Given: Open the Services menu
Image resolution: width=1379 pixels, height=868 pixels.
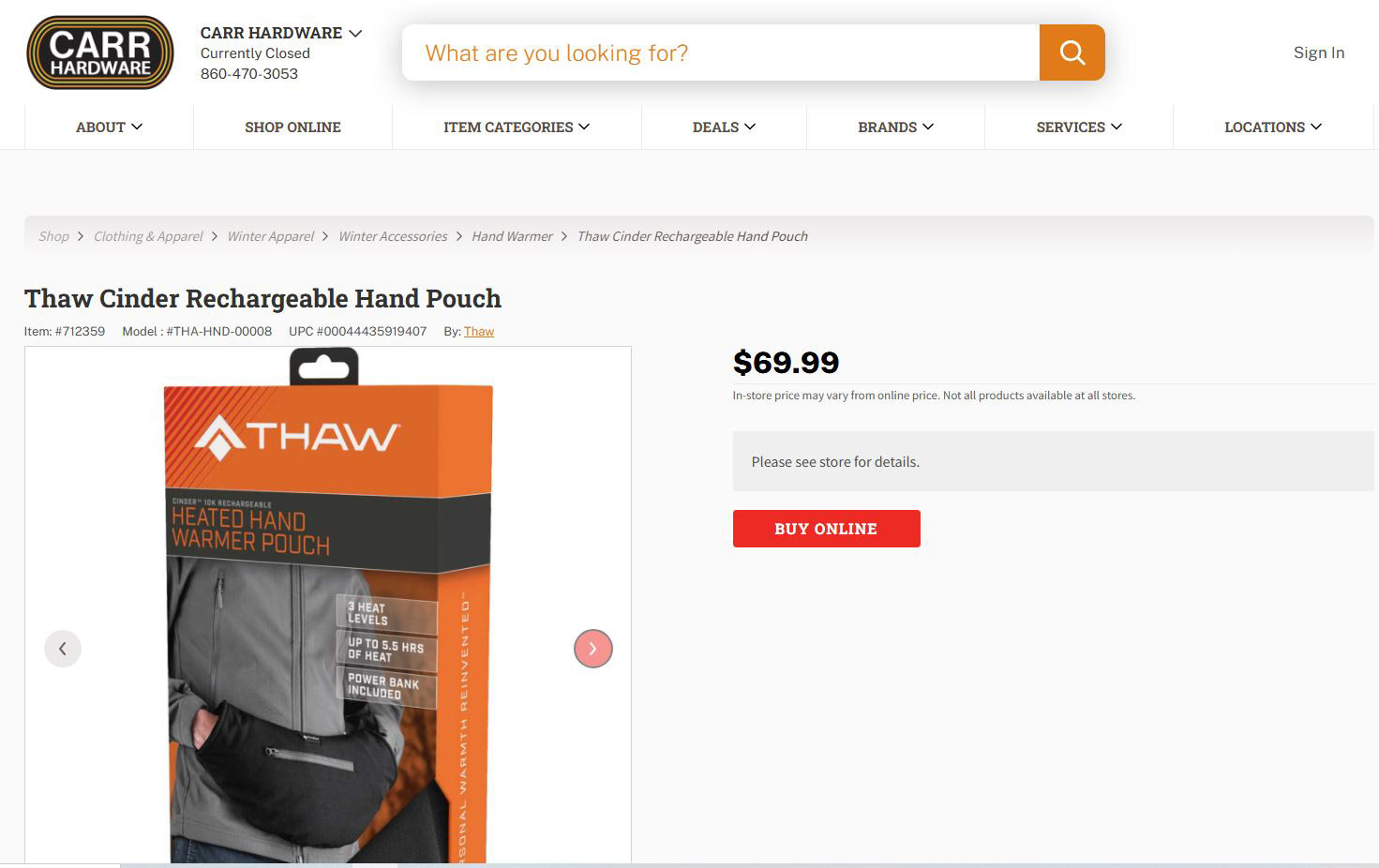Looking at the screenshot, I should click(1079, 127).
